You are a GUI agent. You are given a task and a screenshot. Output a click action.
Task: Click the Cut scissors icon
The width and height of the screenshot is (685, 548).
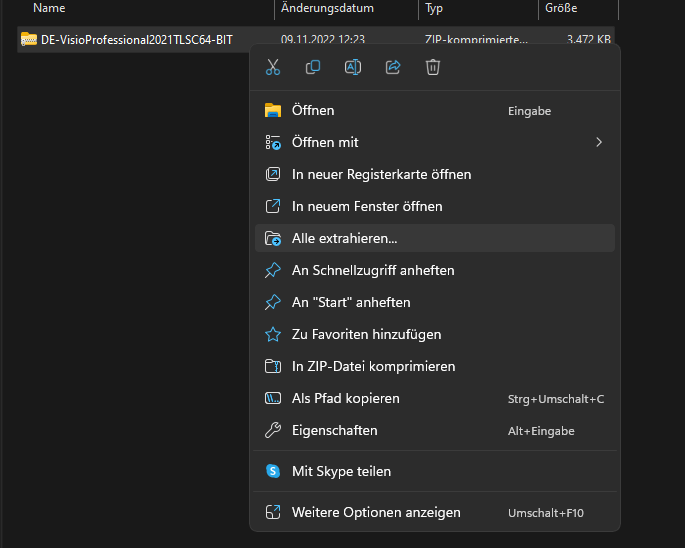tap(273, 67)
